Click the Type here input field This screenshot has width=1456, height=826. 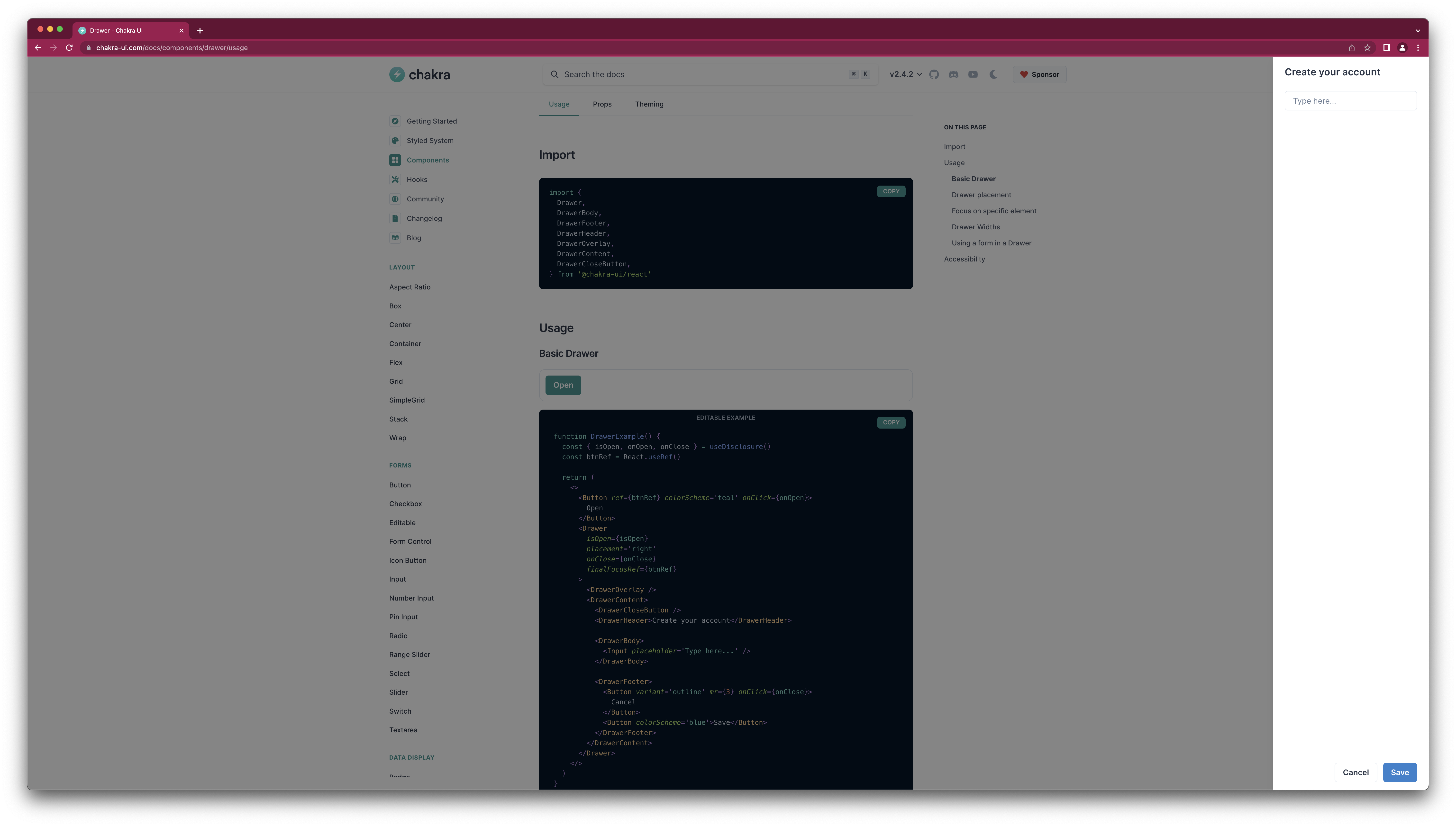click(x=1350, y=100)
